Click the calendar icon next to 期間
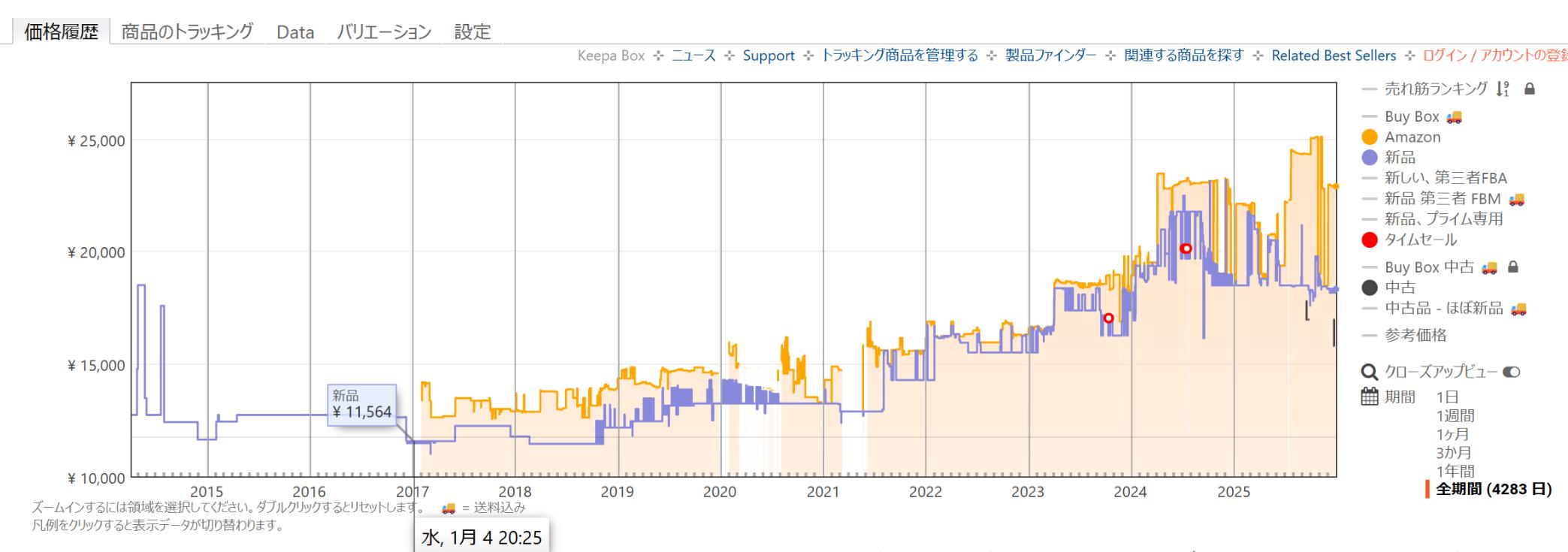Screen dimensions: 1568x552 1370,397
